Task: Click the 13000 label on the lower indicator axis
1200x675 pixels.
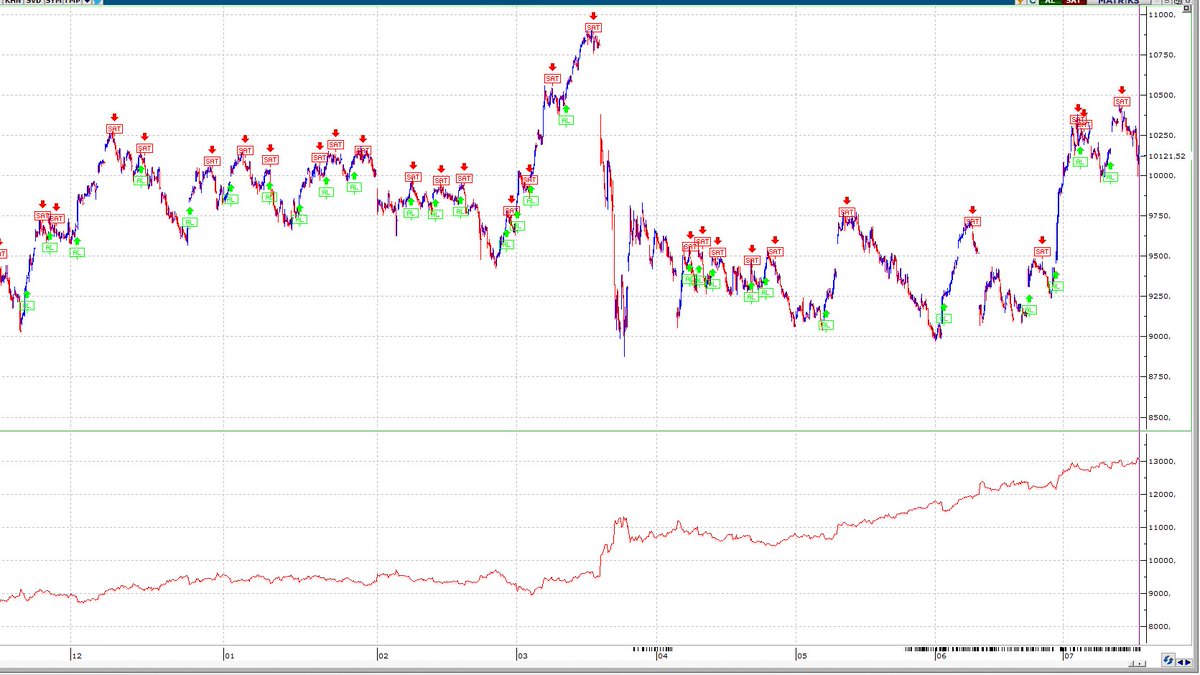Action: 1163,462
